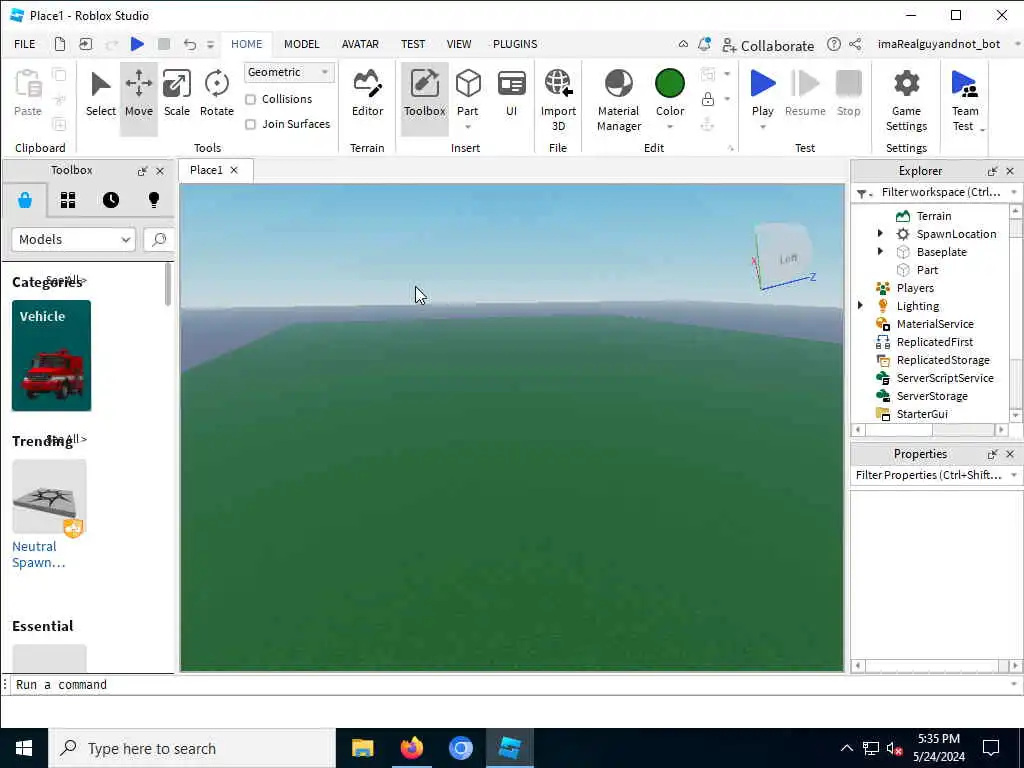This screenshot has width=1024, height=768.
Task: Start Team Test
Action: 964,101
